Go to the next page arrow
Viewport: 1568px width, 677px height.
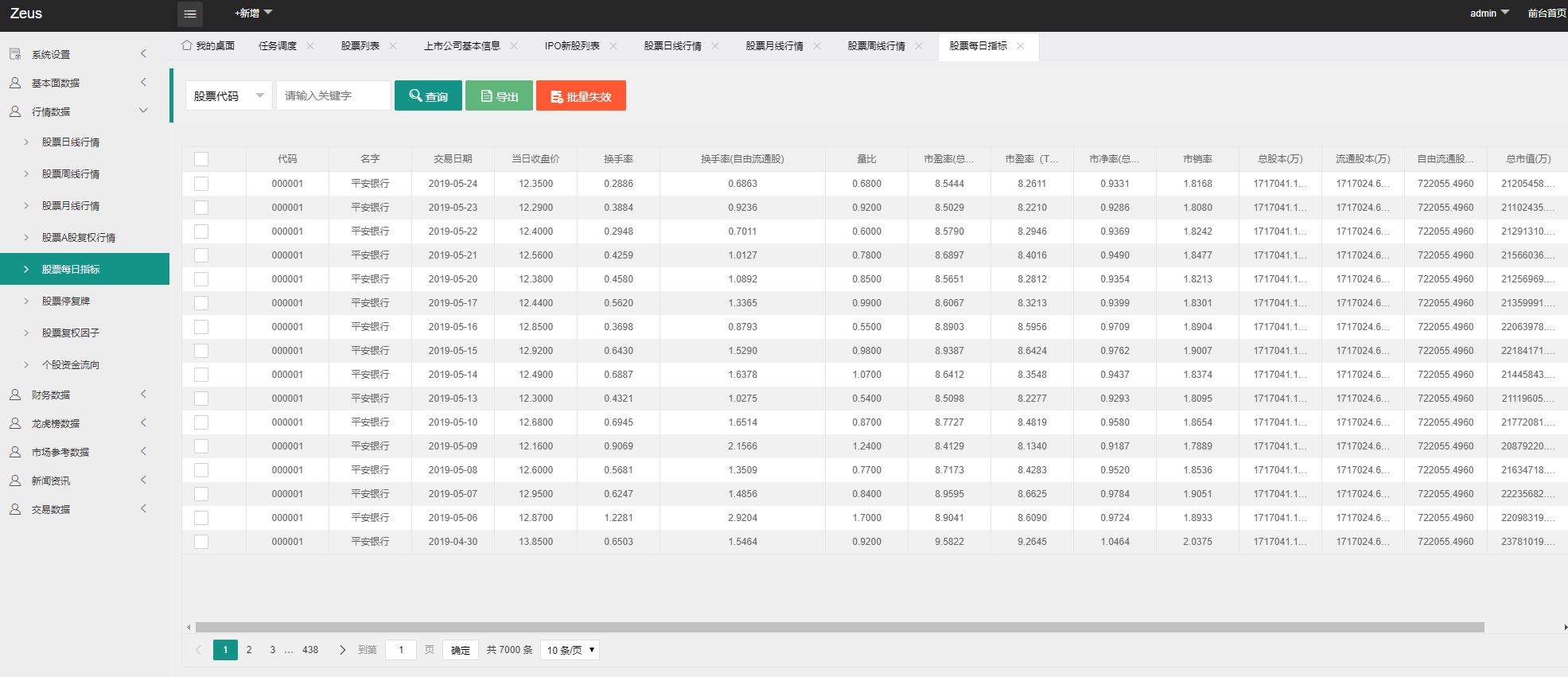coord(343,650)
